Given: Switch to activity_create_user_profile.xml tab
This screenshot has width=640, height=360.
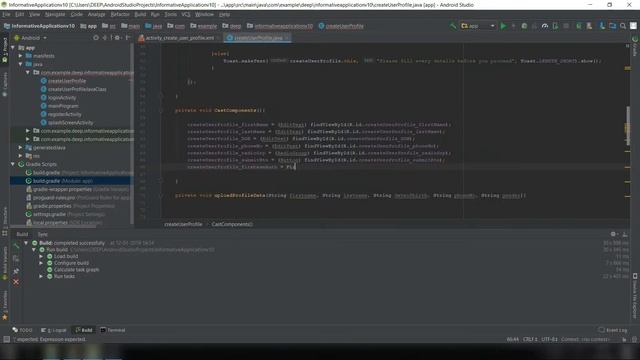Looking at the screenshot, I should [x=179, y=38].
